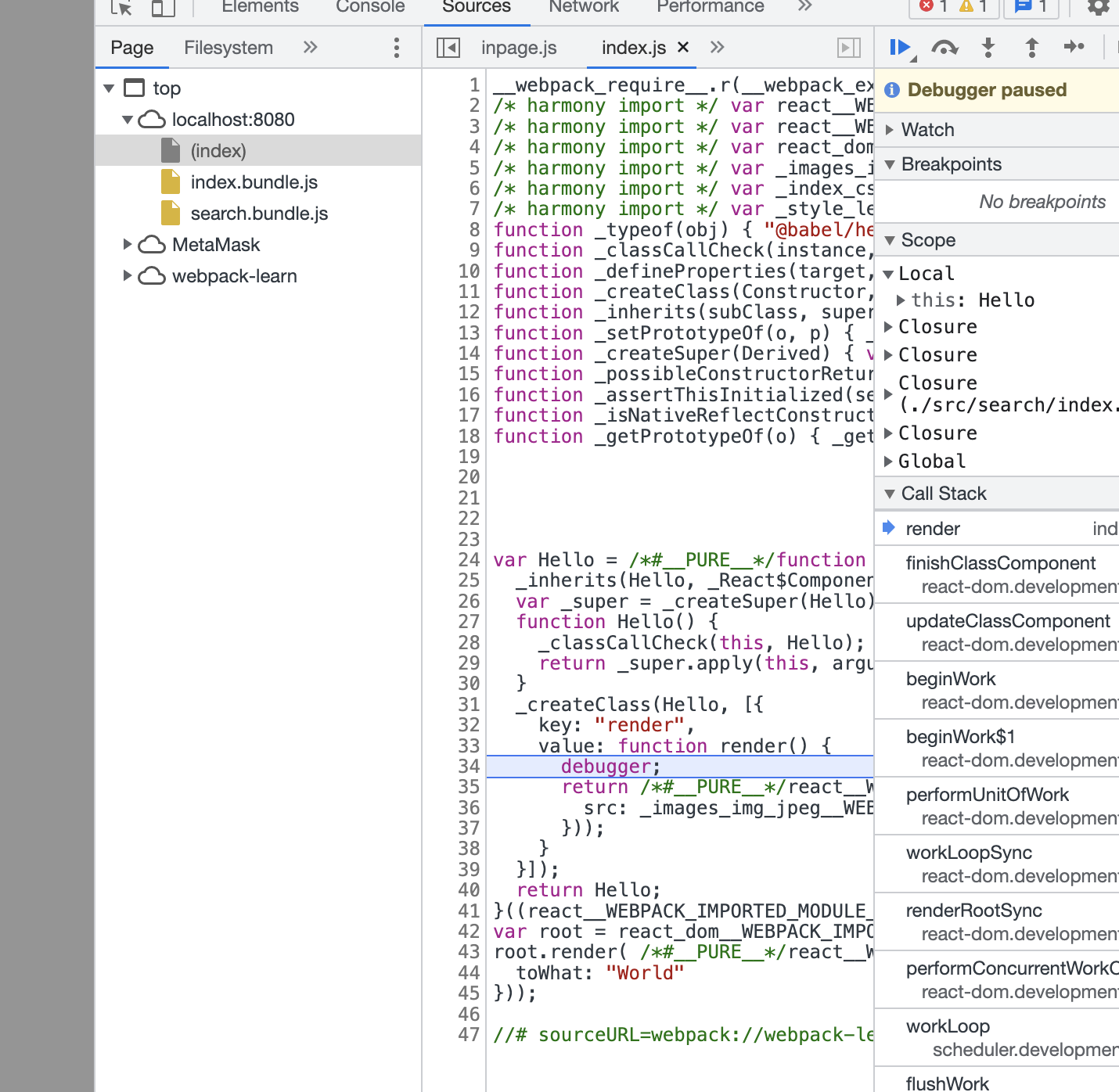Screen dimensions: 1119x1092
Task: Select the beginWork$1 stack frame
Action: coord(997,748)
